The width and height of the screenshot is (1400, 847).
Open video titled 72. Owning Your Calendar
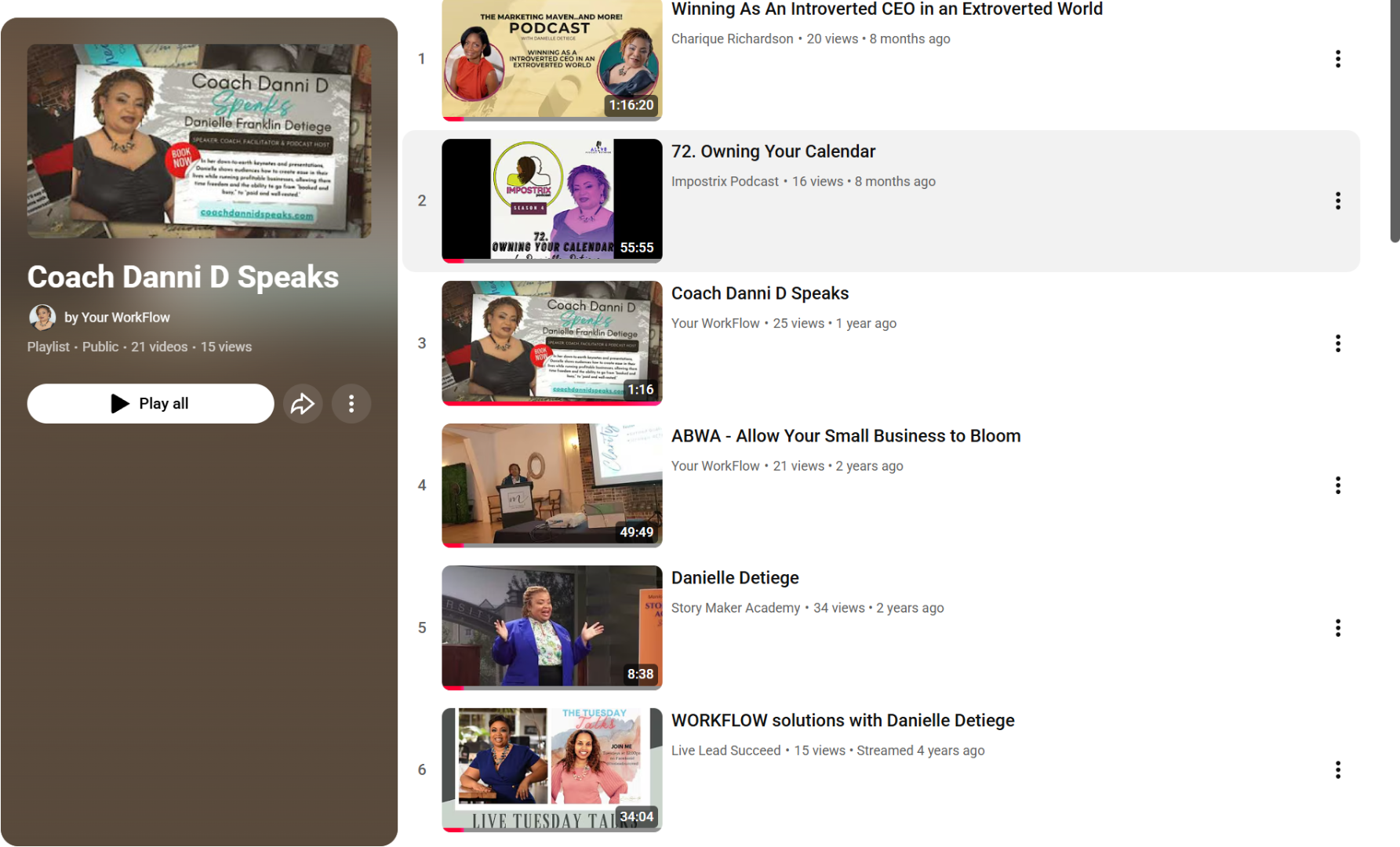[x=773, y=151]
